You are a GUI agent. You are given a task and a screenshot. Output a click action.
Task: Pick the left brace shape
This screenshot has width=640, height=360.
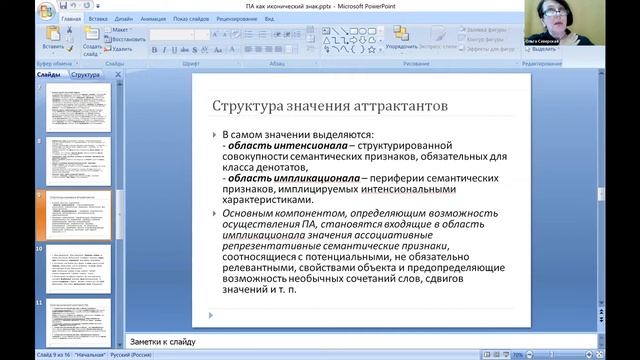(x=353, y=49)
